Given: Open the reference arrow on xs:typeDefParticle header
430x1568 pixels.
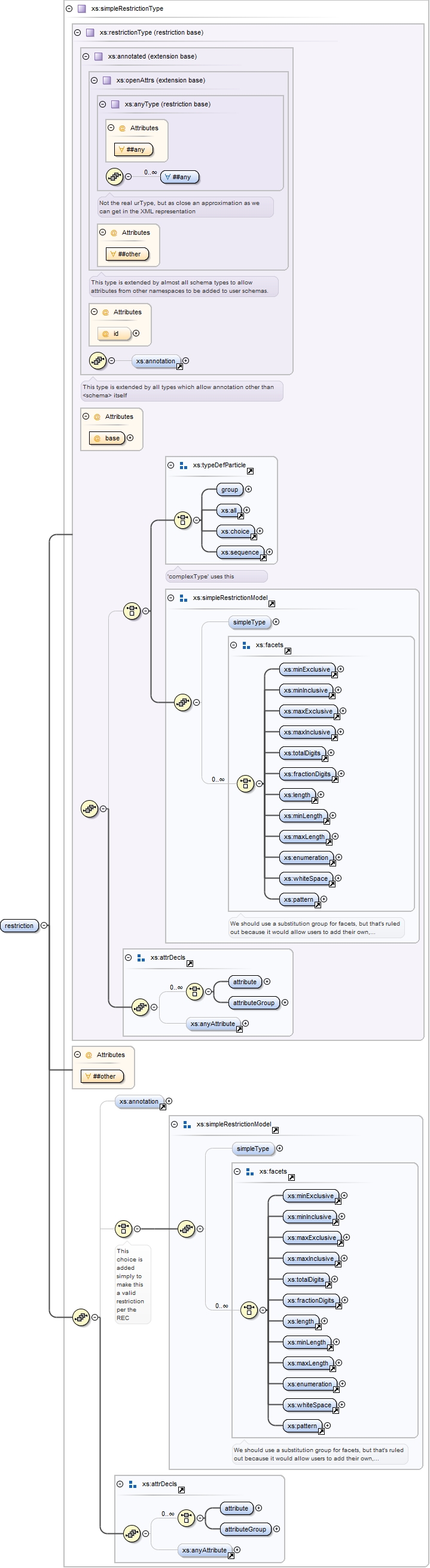Looking at the screenshot, I should (x=251, y=471).
